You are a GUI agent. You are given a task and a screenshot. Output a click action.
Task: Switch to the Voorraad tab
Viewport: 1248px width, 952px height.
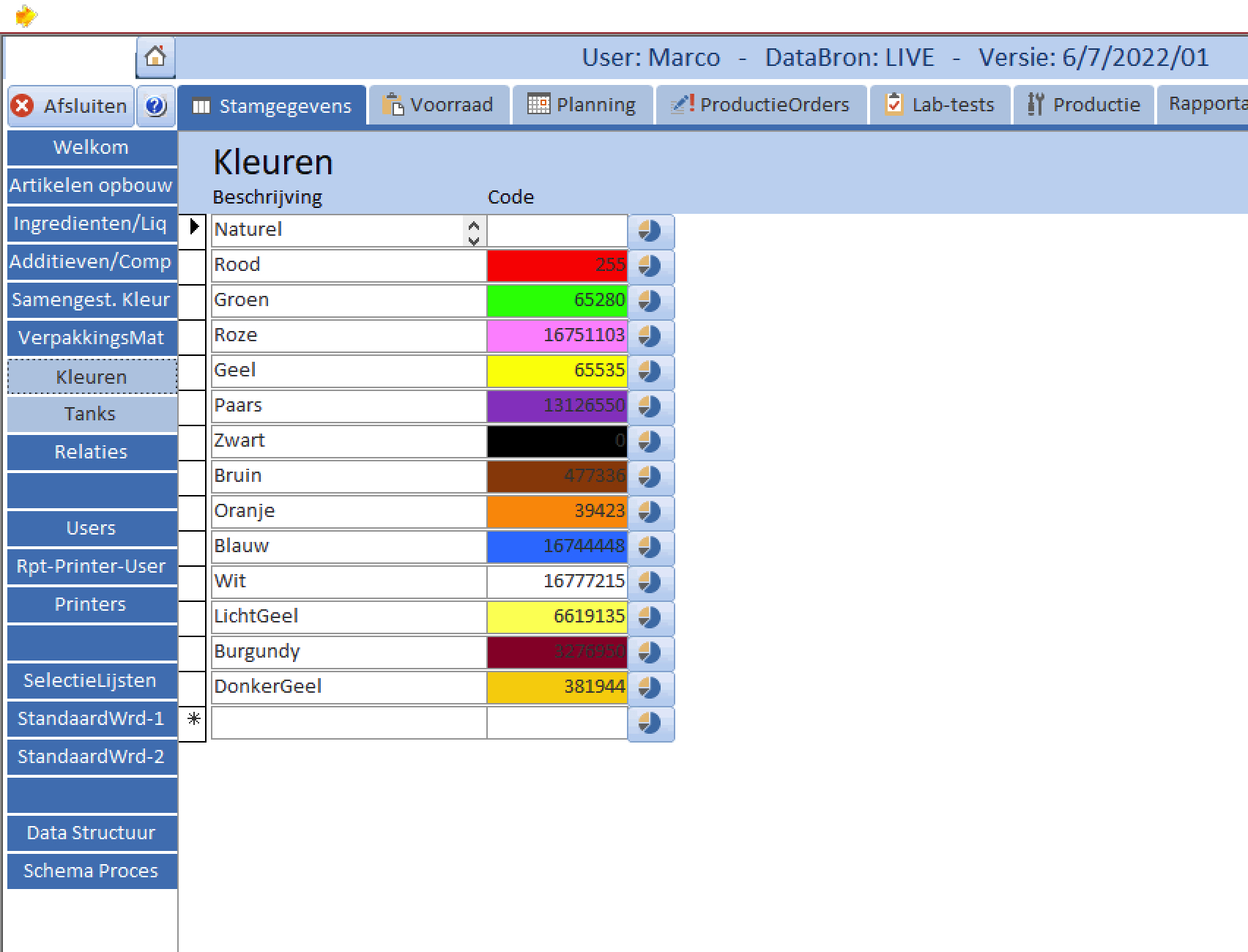tap(438, 105)
